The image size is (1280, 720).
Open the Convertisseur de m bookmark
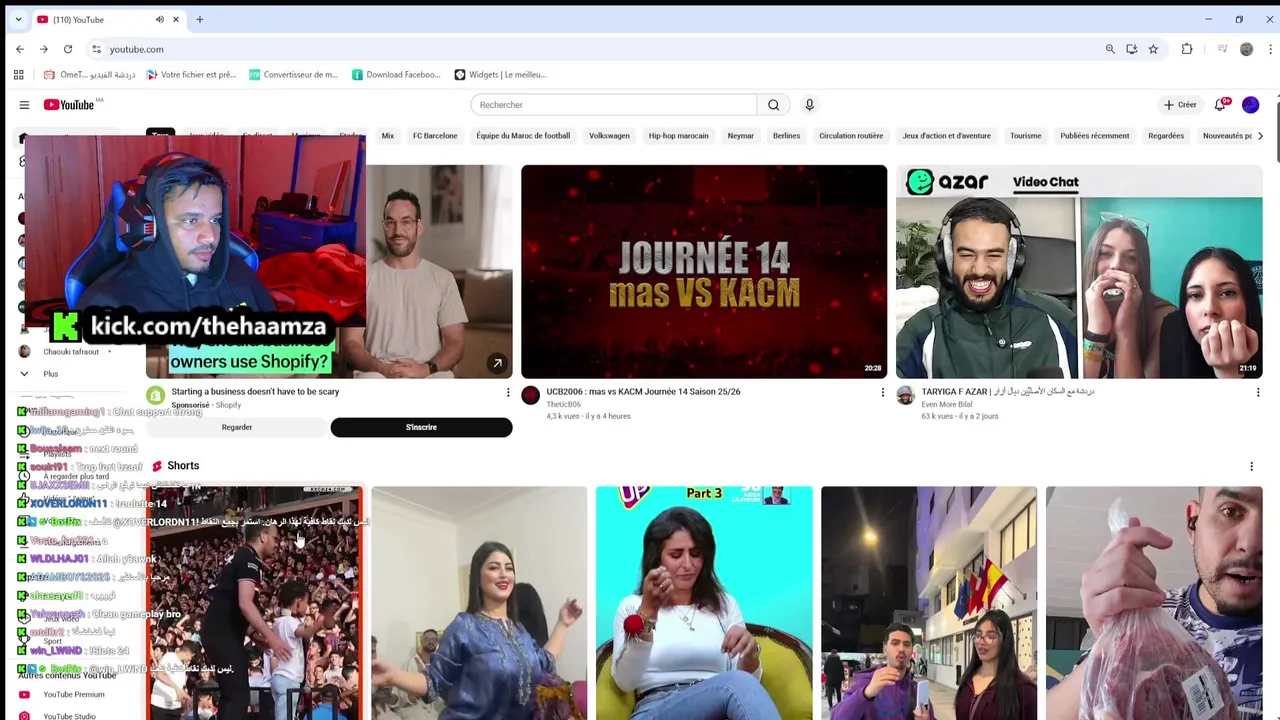point(294,74)
